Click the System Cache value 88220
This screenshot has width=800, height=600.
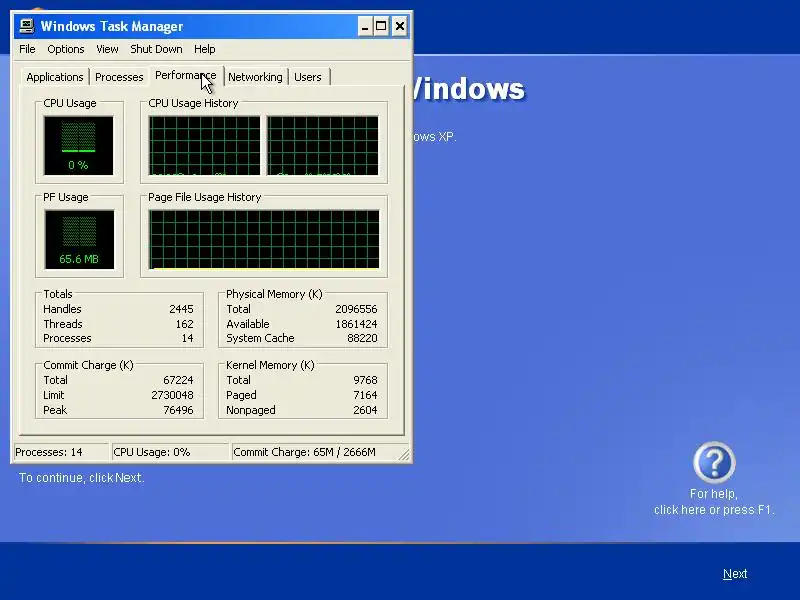click(362, 338)
